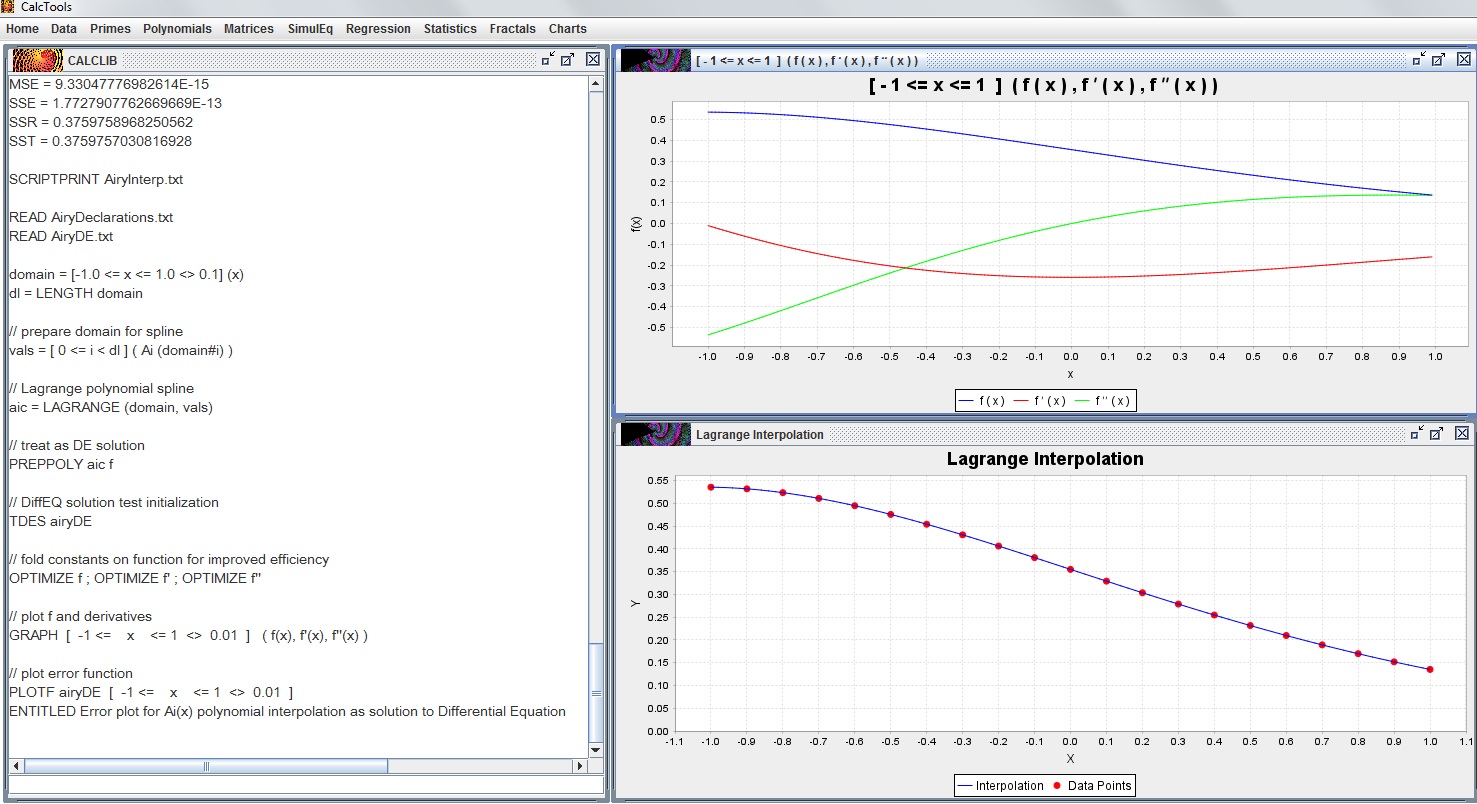Maximize the CALCLIB frame
The width and height of the screenshot is (1477, 804).
click(568, 60)
